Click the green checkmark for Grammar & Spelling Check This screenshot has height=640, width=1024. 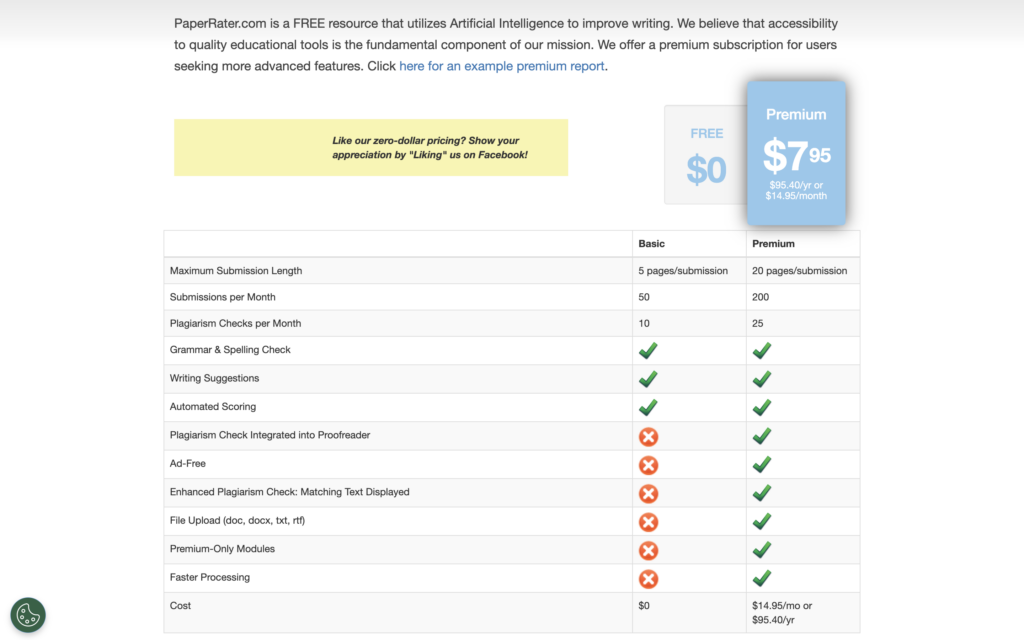[x=648, y=350]
